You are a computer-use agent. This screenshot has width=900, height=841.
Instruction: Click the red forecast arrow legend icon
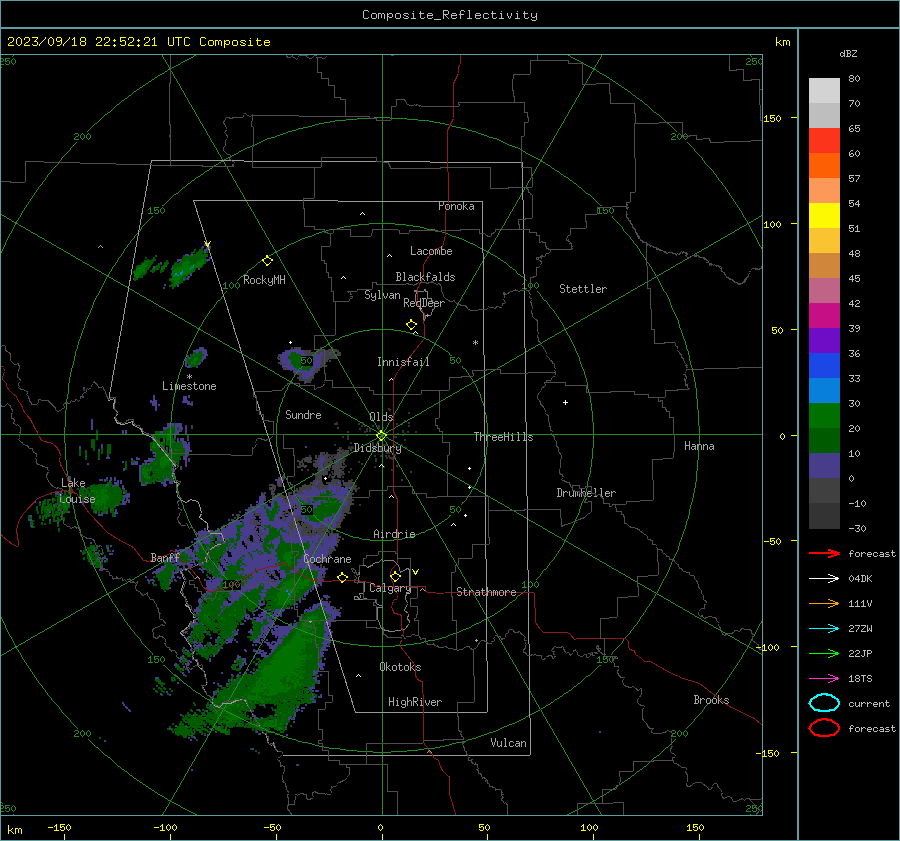pos(824,553)
